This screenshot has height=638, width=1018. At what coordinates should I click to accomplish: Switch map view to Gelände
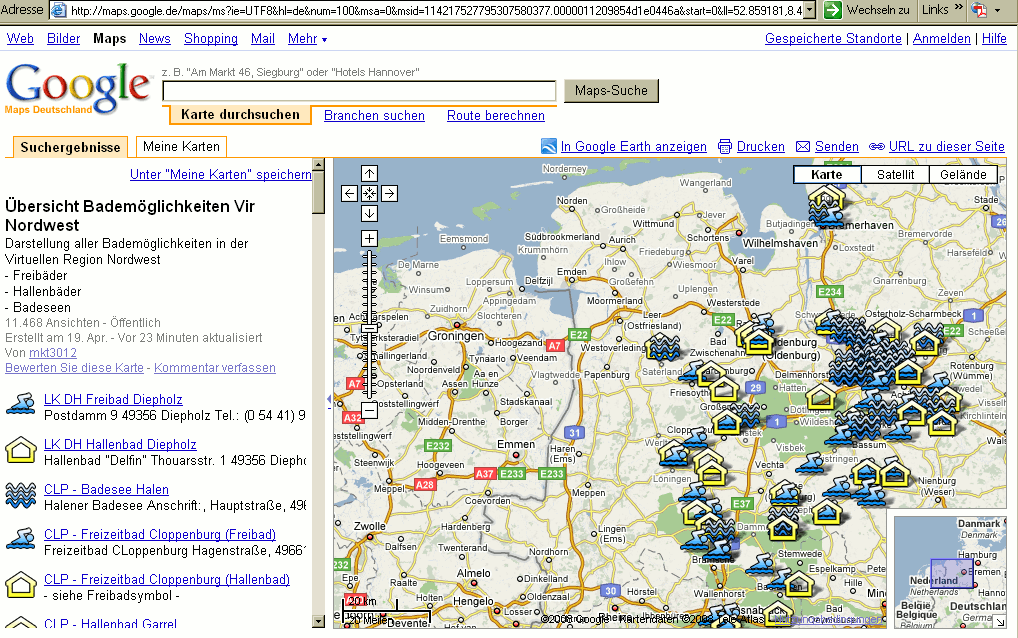click(963, 175)
